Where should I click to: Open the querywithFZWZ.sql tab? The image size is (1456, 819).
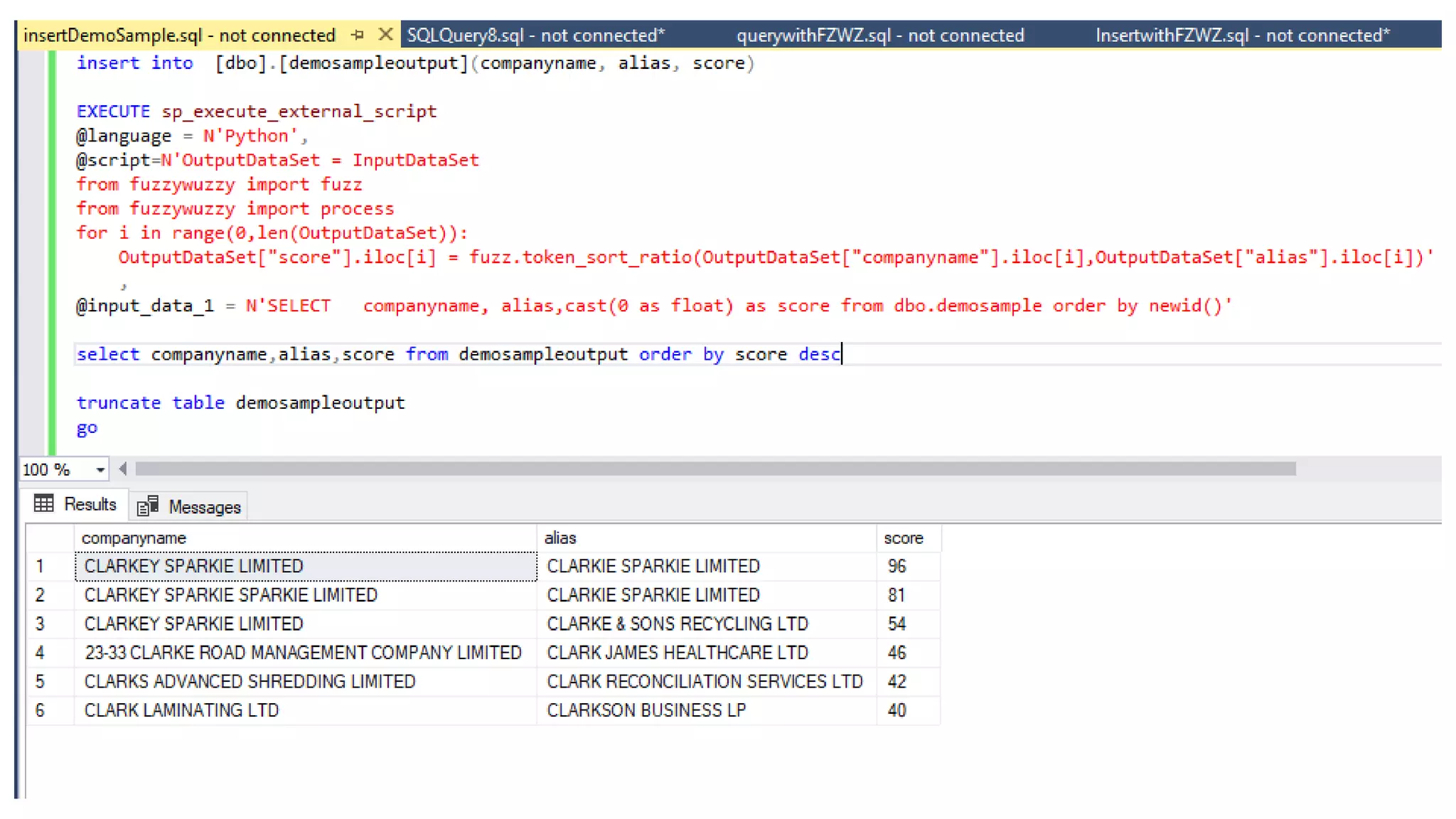[x=879, y=35]
